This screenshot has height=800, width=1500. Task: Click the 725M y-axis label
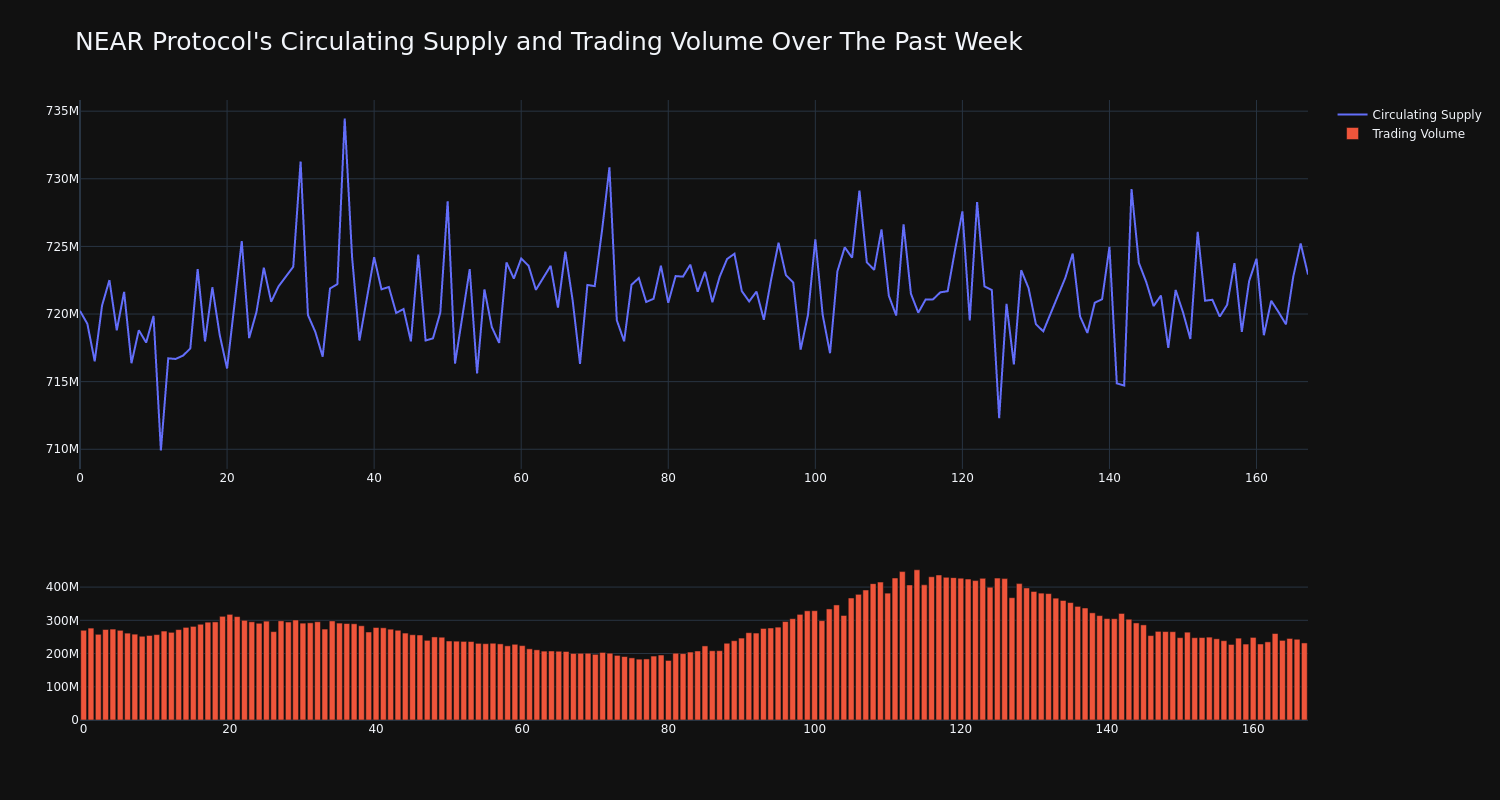pyautogui.click(x=62, y=246)
